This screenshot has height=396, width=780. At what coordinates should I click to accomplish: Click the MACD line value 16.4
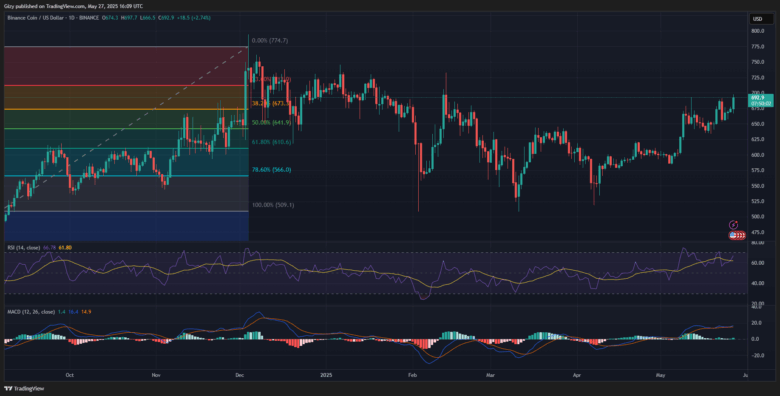pos(72,311)
